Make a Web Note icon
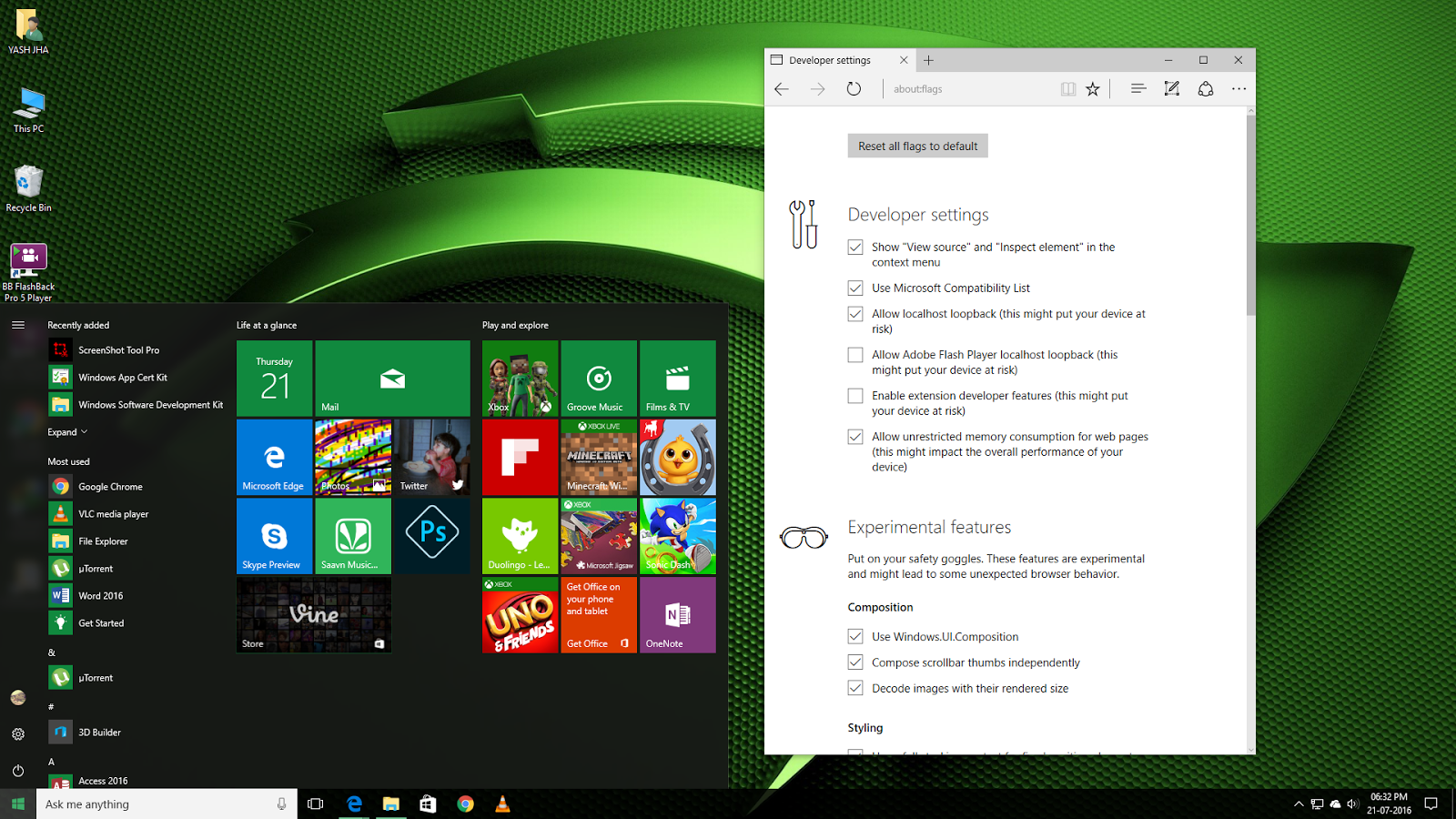This screenshot has height=819, width=1456. 1172,89
